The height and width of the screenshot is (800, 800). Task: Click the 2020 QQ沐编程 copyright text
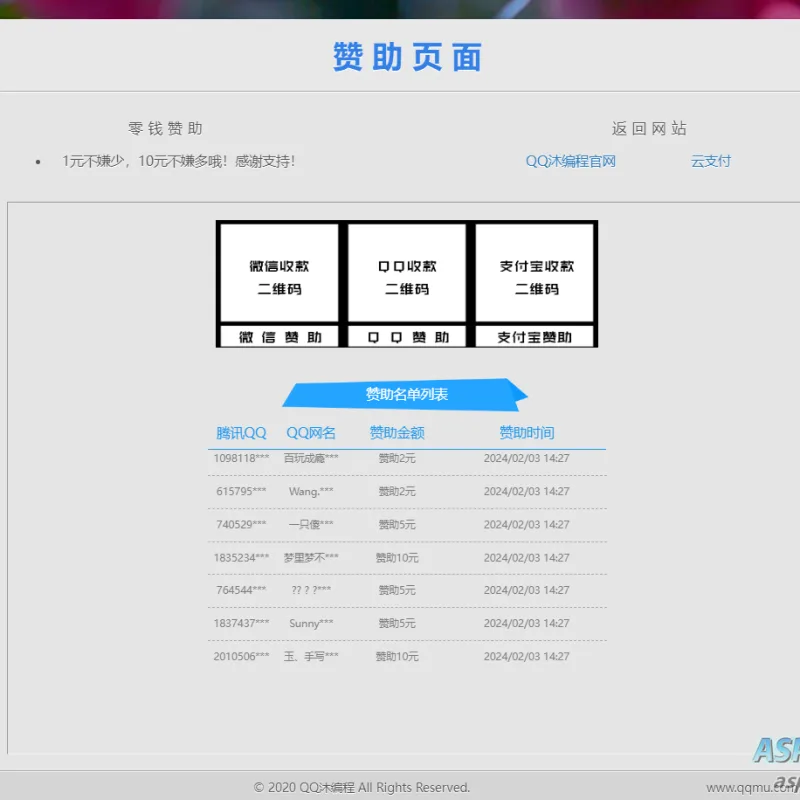click(362, 787)
